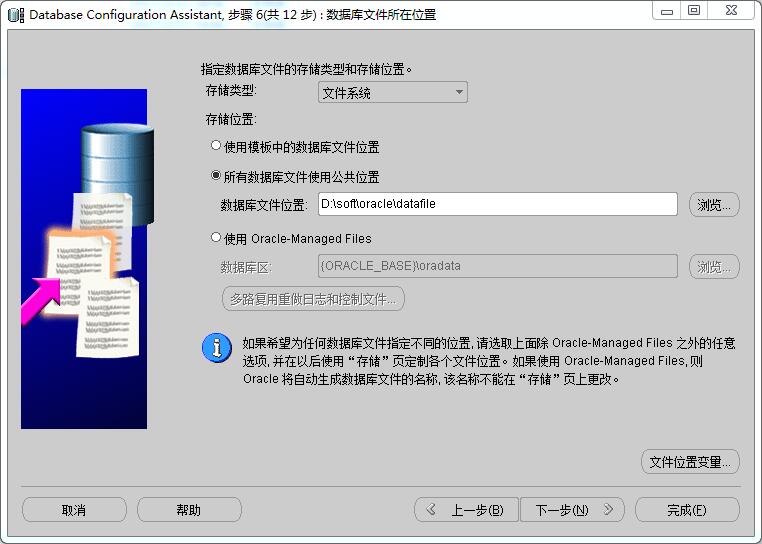Click the blue information icon
Screen dimensions: 762x544
[x=217, y=348]
